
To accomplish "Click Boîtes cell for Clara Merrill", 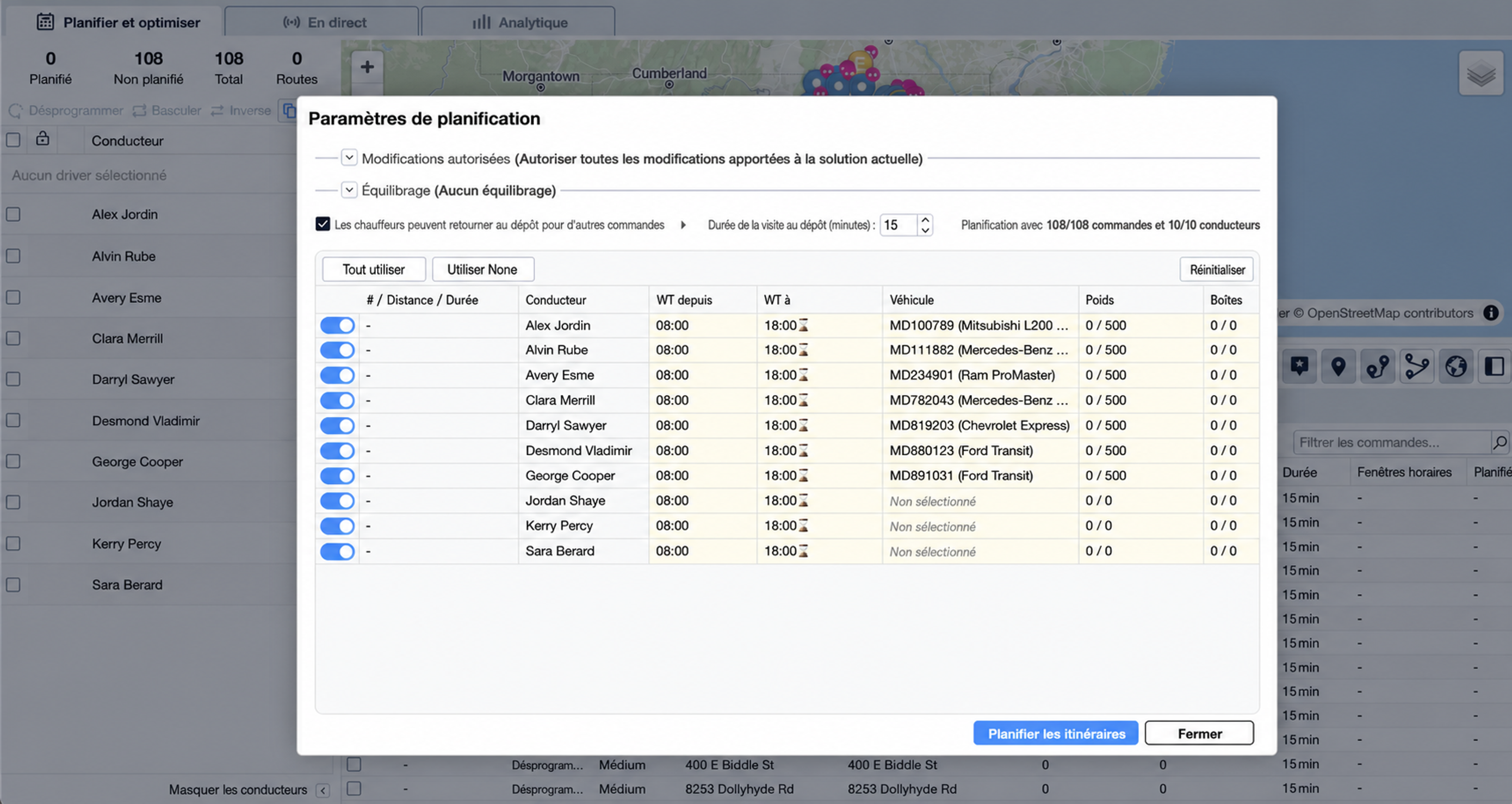I will (x=1231, y=400).
